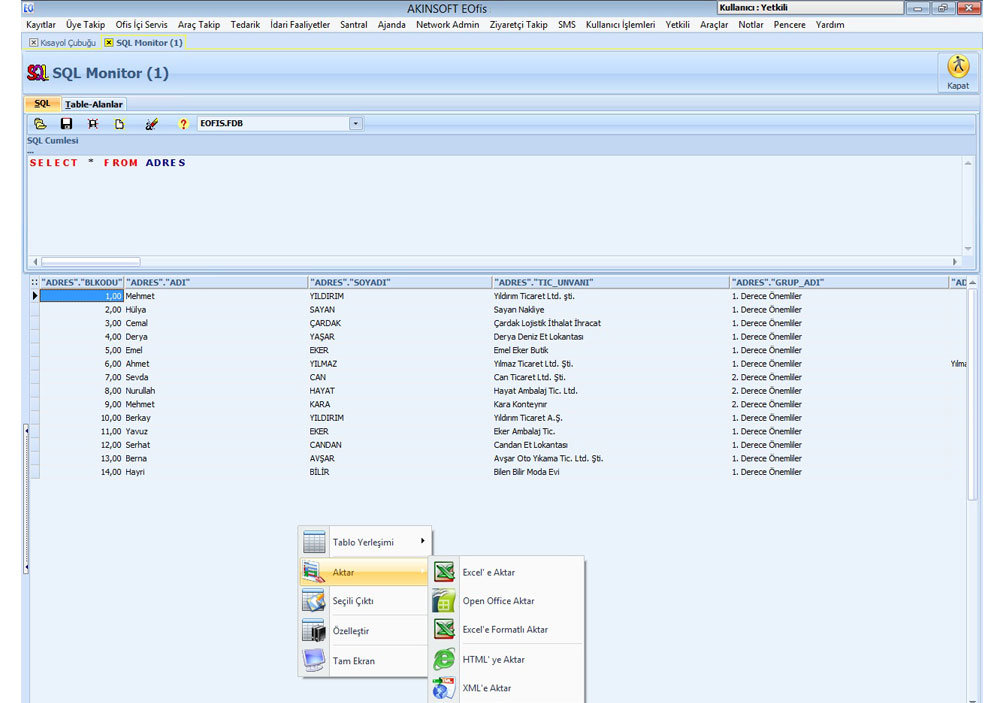This screenshot has height=703, width=1000.
Task: Select the SQL tab
Action: 42,103
